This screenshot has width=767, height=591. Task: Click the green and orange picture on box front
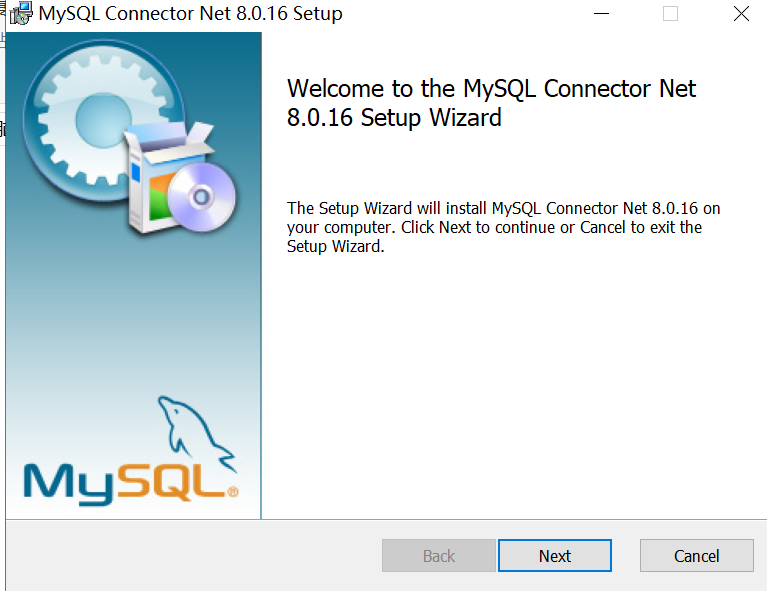pos(159,196)
